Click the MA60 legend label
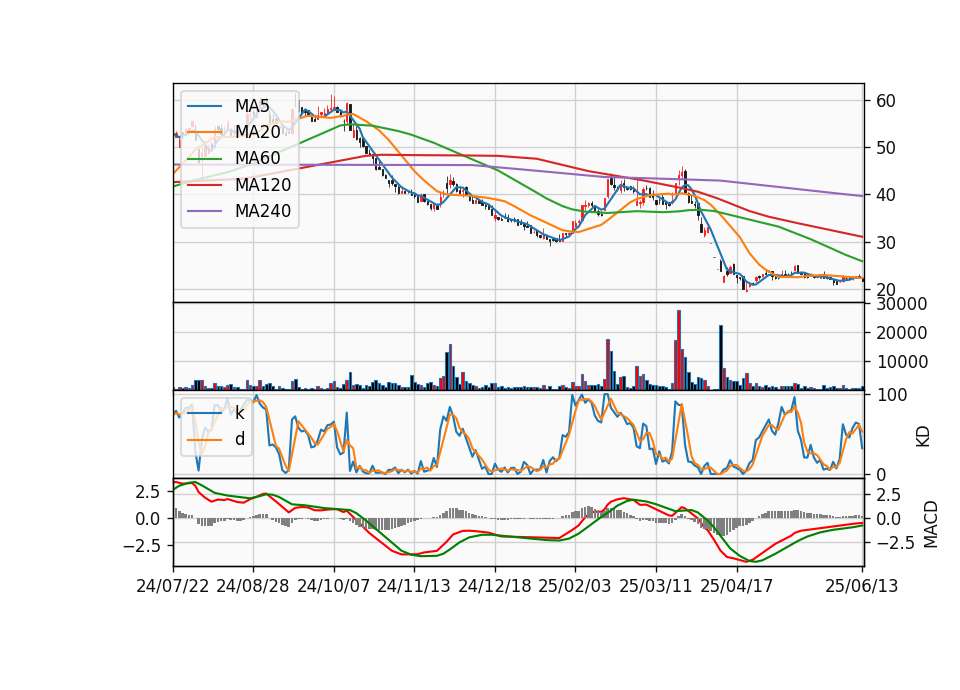 click(257, 159)
